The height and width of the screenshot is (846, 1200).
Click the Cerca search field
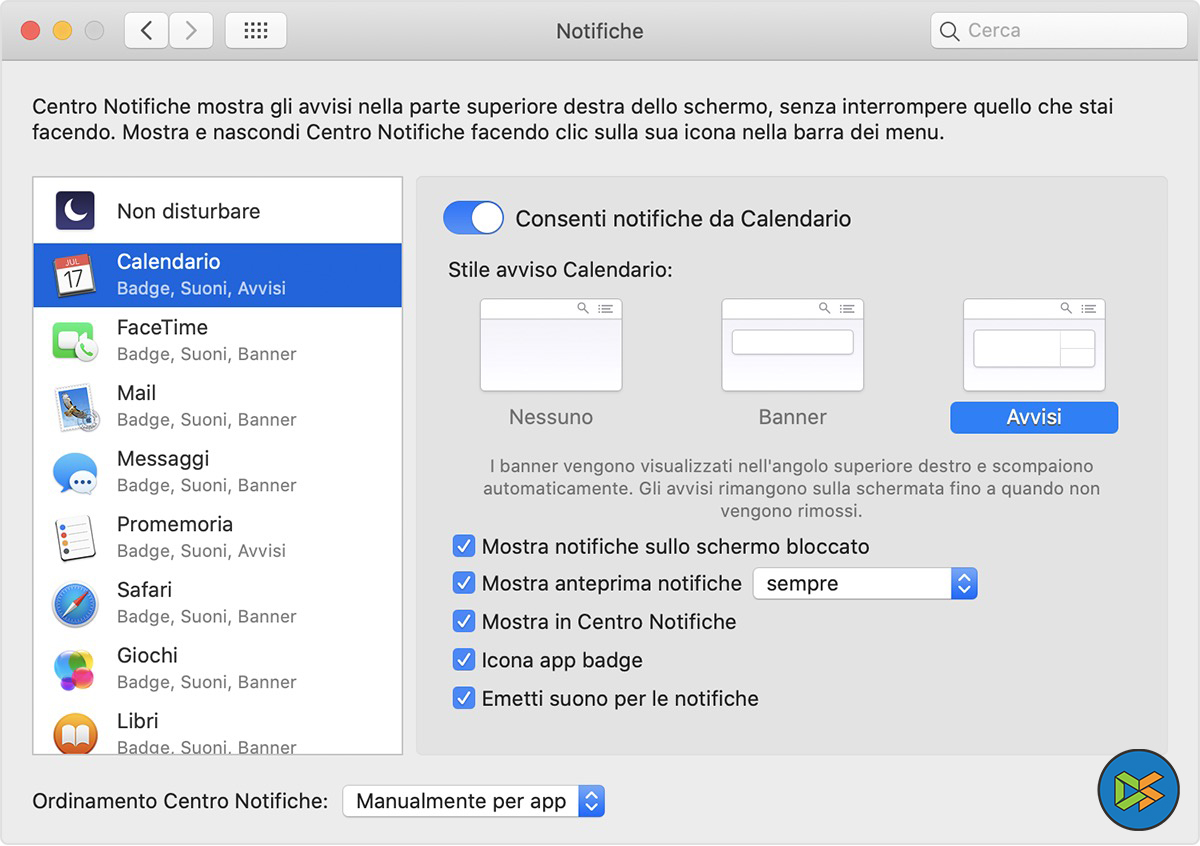(x=1058, y=31)
